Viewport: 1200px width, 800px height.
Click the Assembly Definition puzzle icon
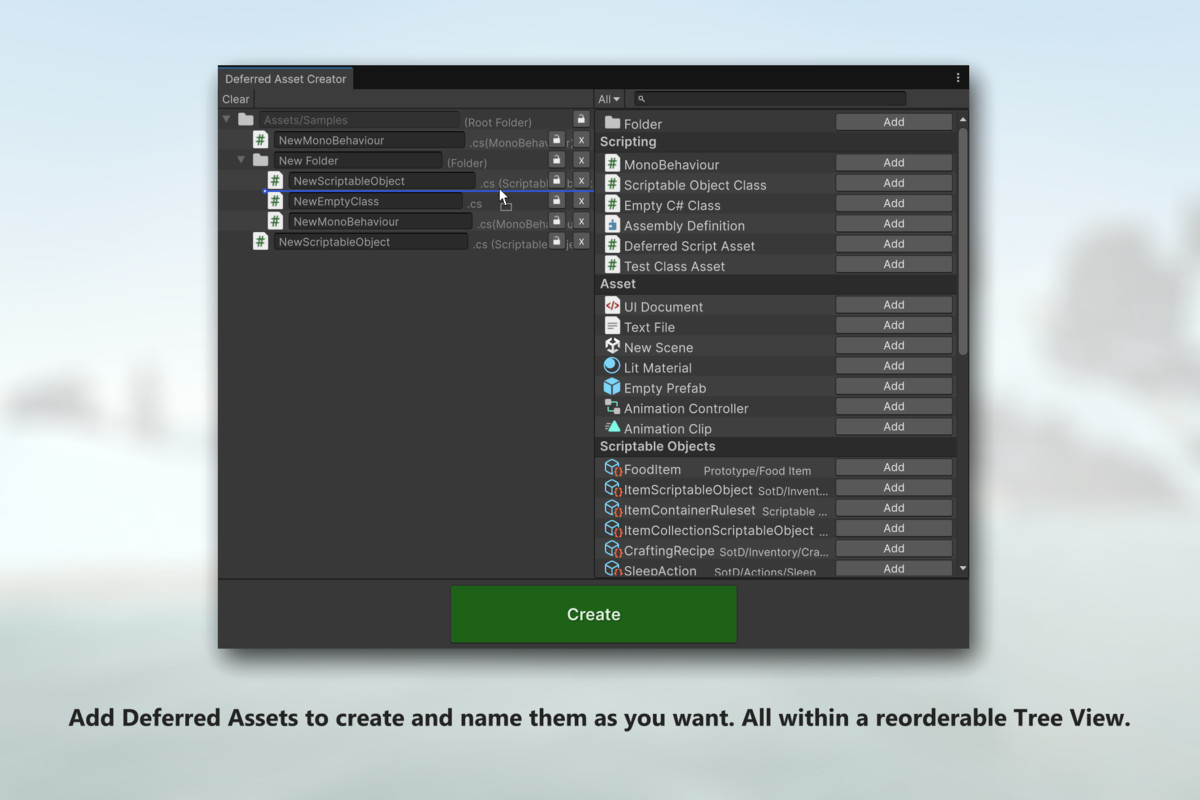tap(611, 223)
